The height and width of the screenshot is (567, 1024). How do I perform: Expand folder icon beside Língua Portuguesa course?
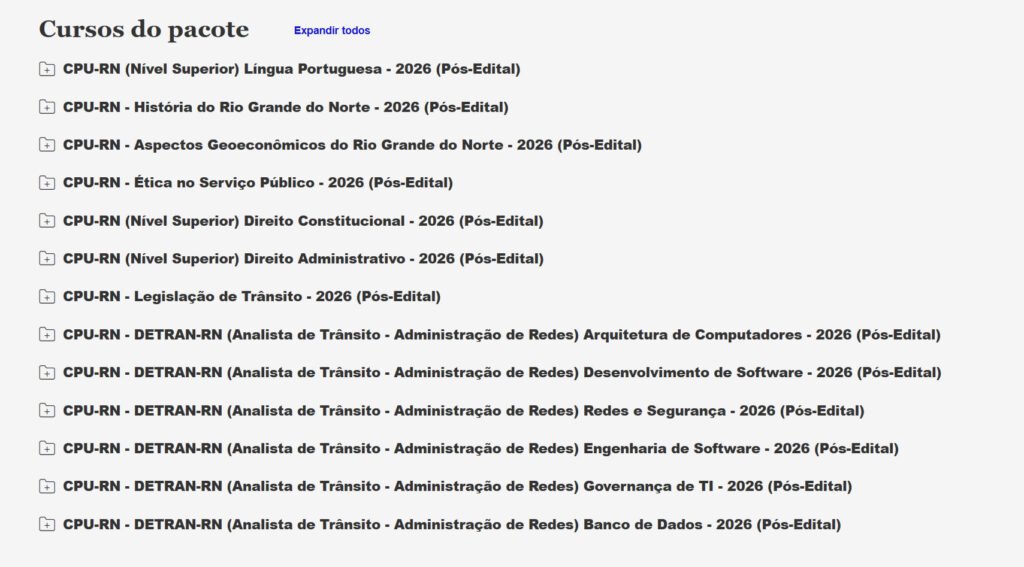tap(47, 69)
